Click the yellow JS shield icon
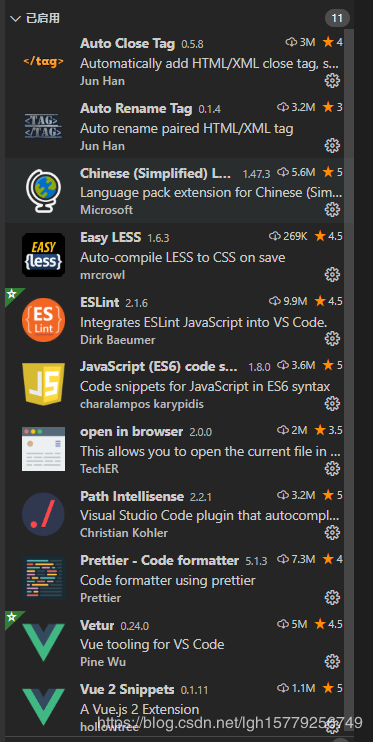The height and width of the screenshot is (742, 373). (43, 384)
